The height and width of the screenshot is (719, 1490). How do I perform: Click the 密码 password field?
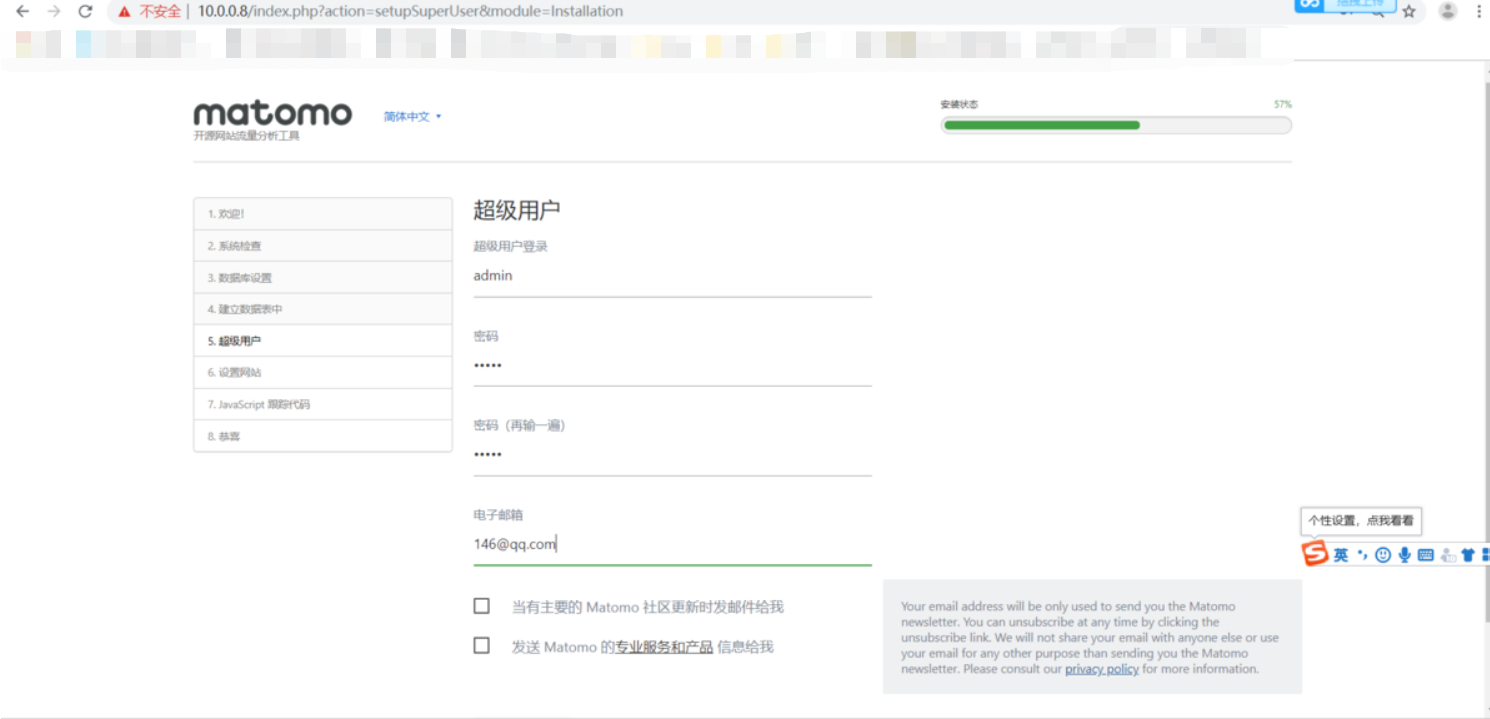(672, 366)
